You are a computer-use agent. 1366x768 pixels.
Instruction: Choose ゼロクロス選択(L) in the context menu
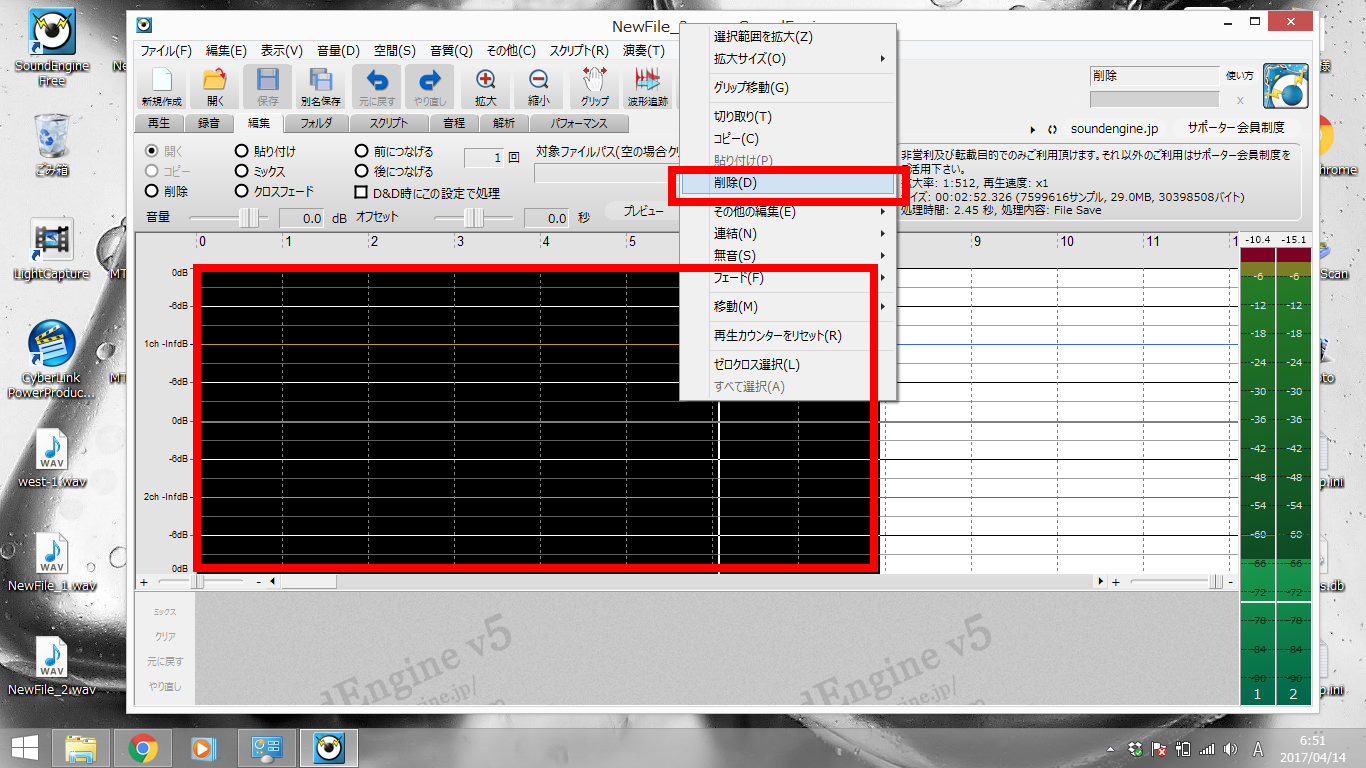coord(788,365)
